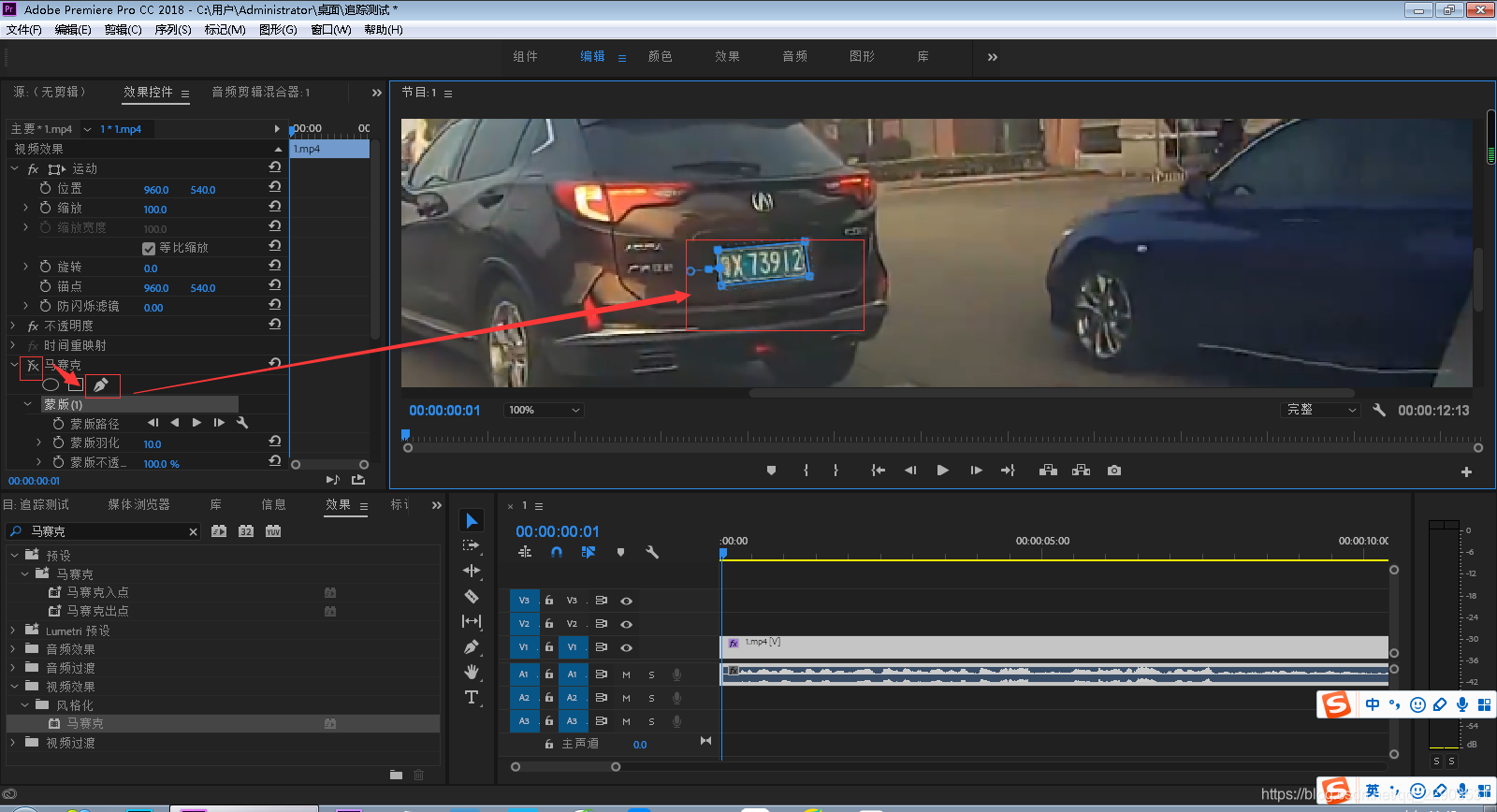This screenshot has height=812, width=1497.
Task: Open timeline display settings wrench
Action: (652, 553)
